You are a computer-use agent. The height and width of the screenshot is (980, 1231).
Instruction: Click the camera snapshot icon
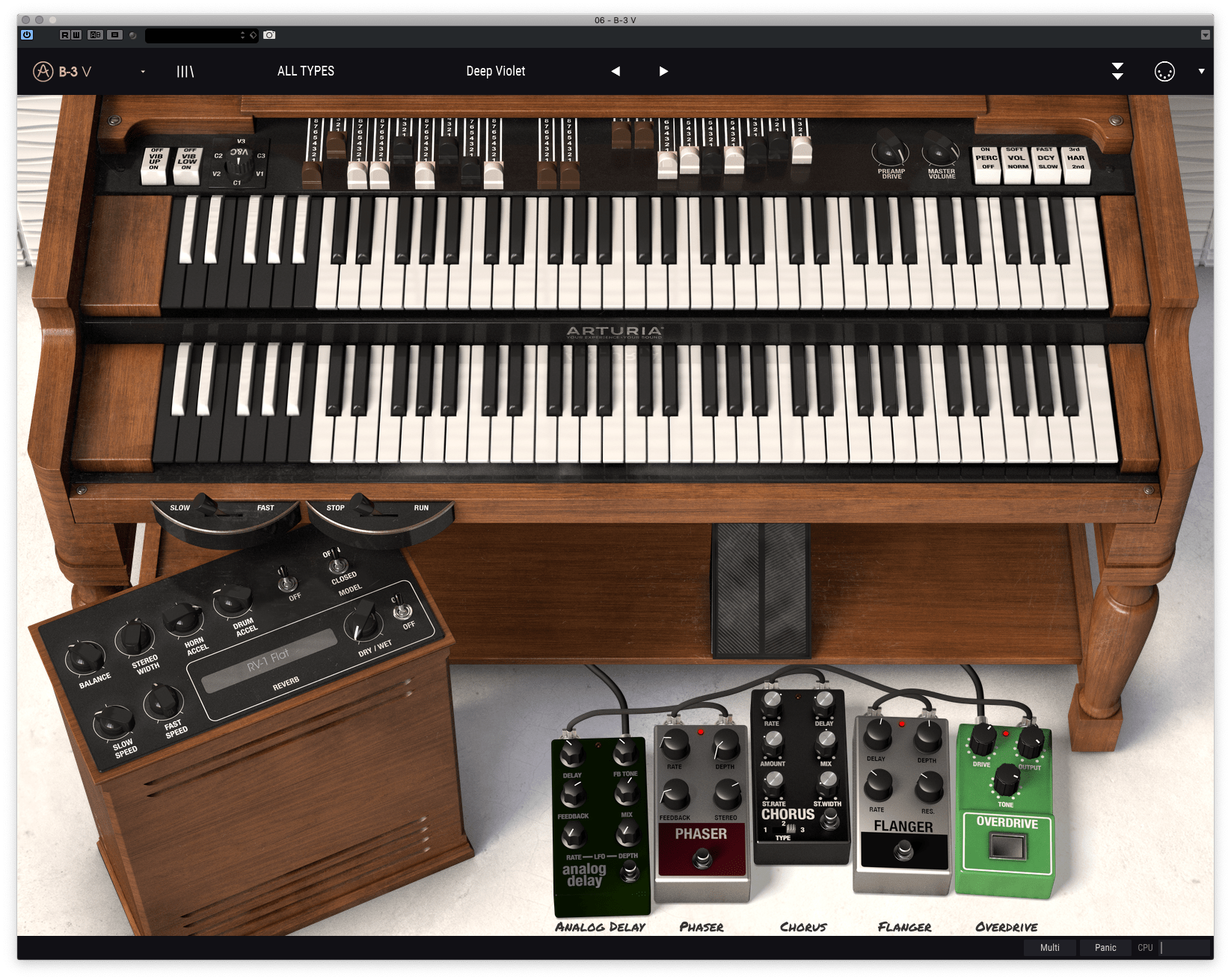[x=269, y=35]
